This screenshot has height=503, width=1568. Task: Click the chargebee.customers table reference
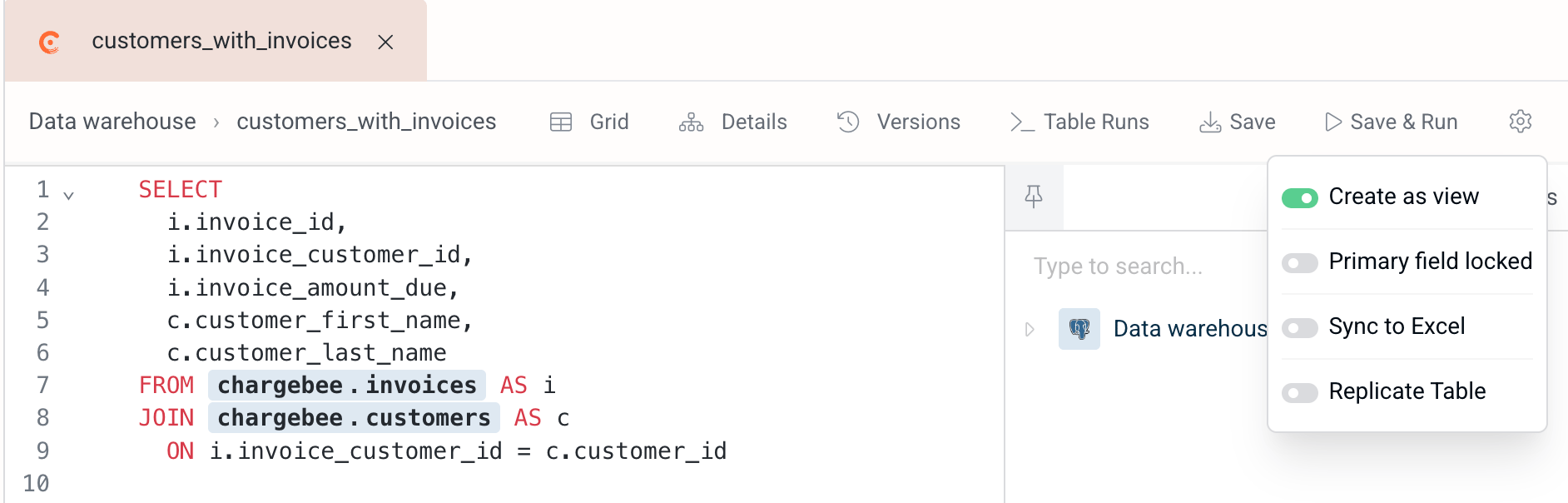click(354, 417)
